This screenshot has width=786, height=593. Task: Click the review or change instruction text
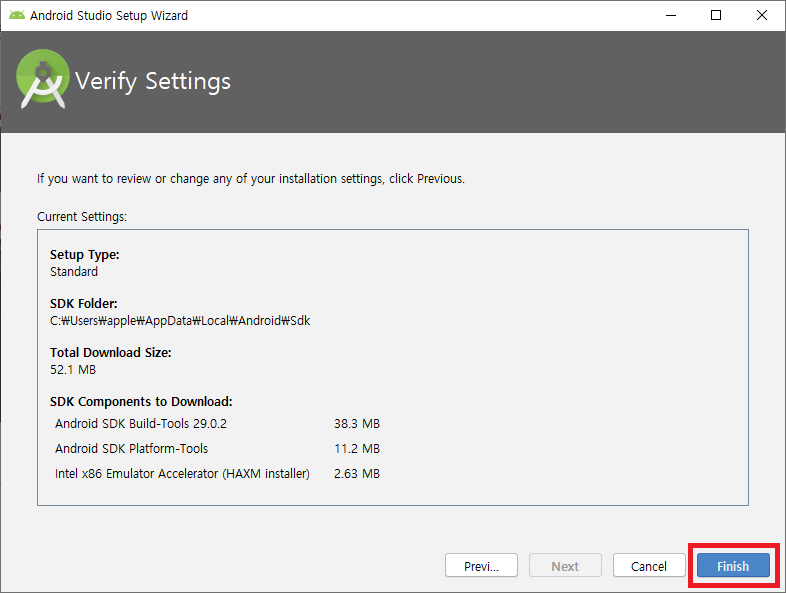click(251, 179)
